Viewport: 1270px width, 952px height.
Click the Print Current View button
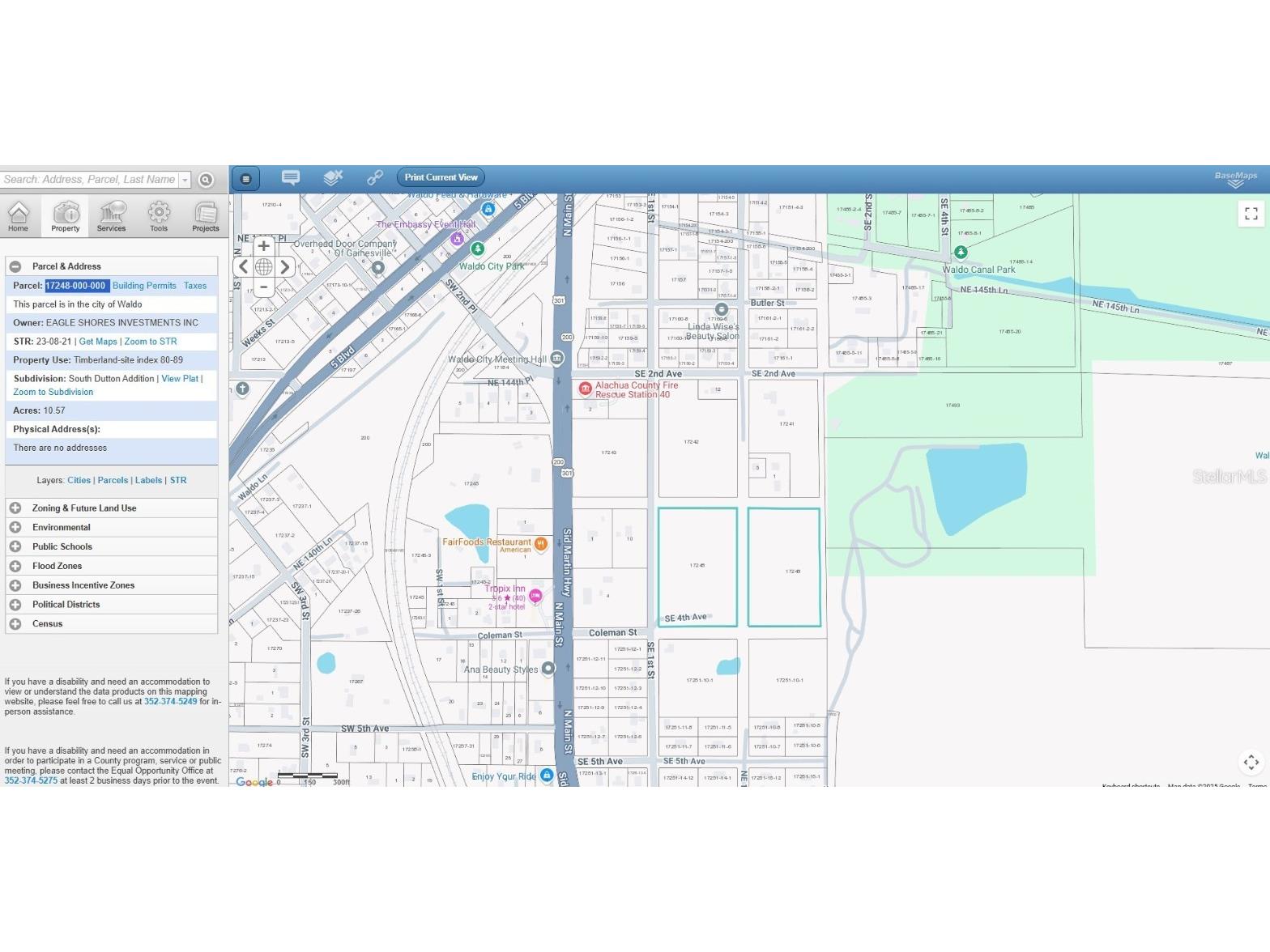[441, 177]
